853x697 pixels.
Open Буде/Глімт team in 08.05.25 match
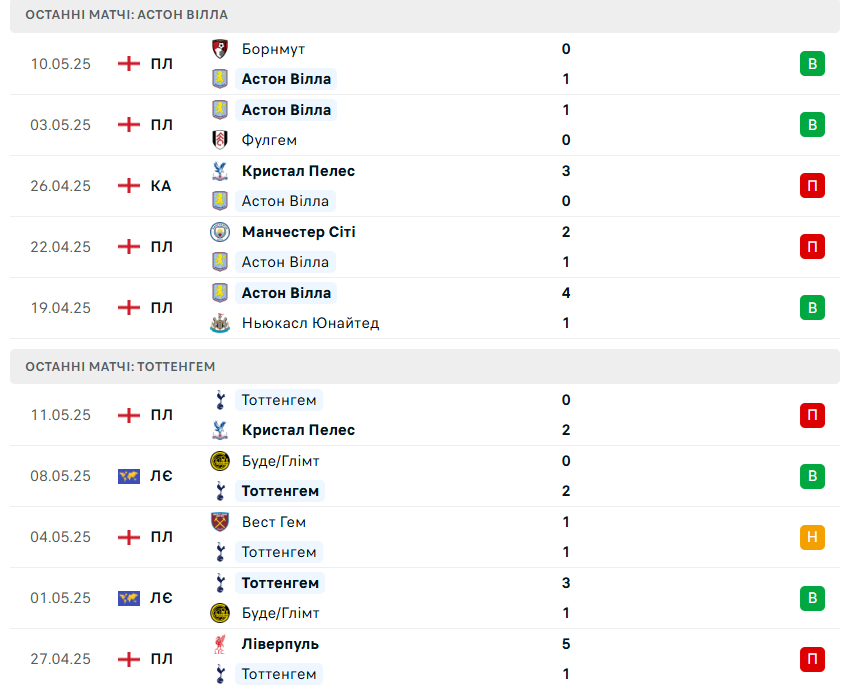click(x=281, y=461)
